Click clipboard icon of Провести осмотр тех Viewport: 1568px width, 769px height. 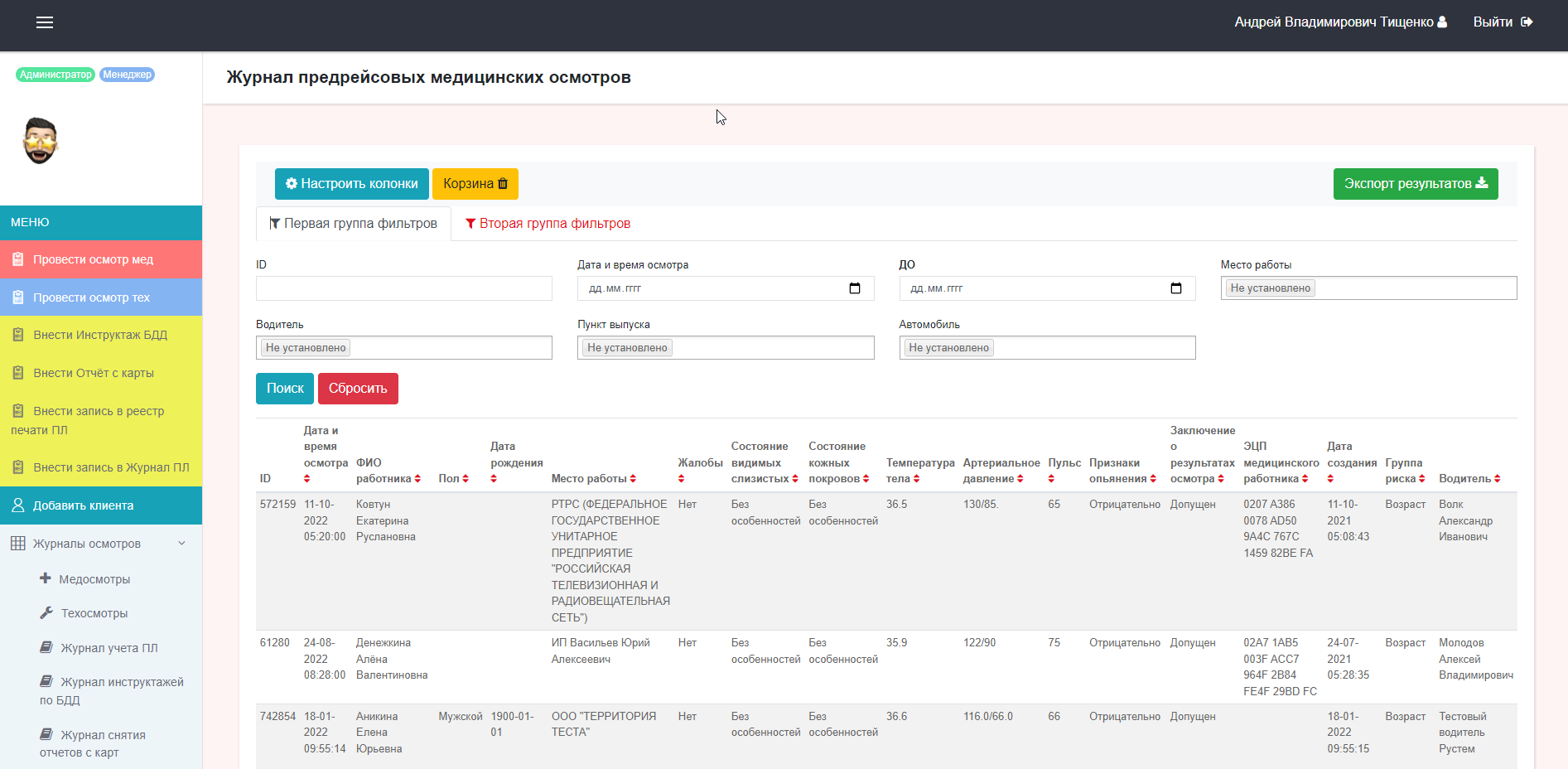point(18,297)
